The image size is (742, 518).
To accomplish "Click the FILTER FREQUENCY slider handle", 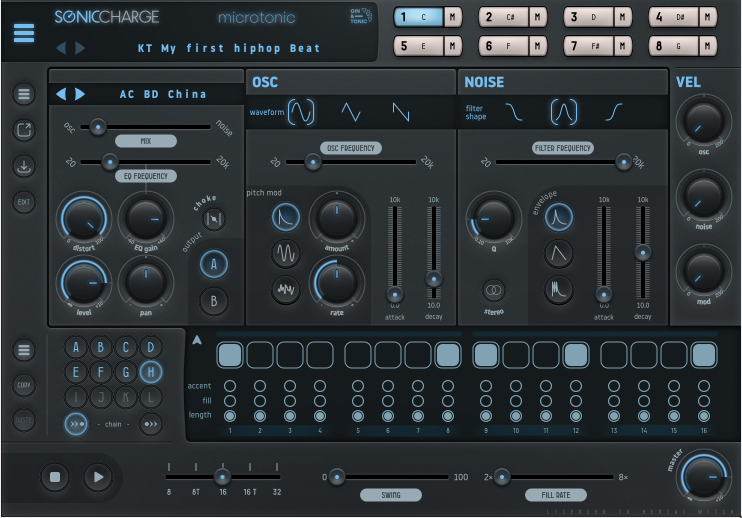I will (624, 162).
